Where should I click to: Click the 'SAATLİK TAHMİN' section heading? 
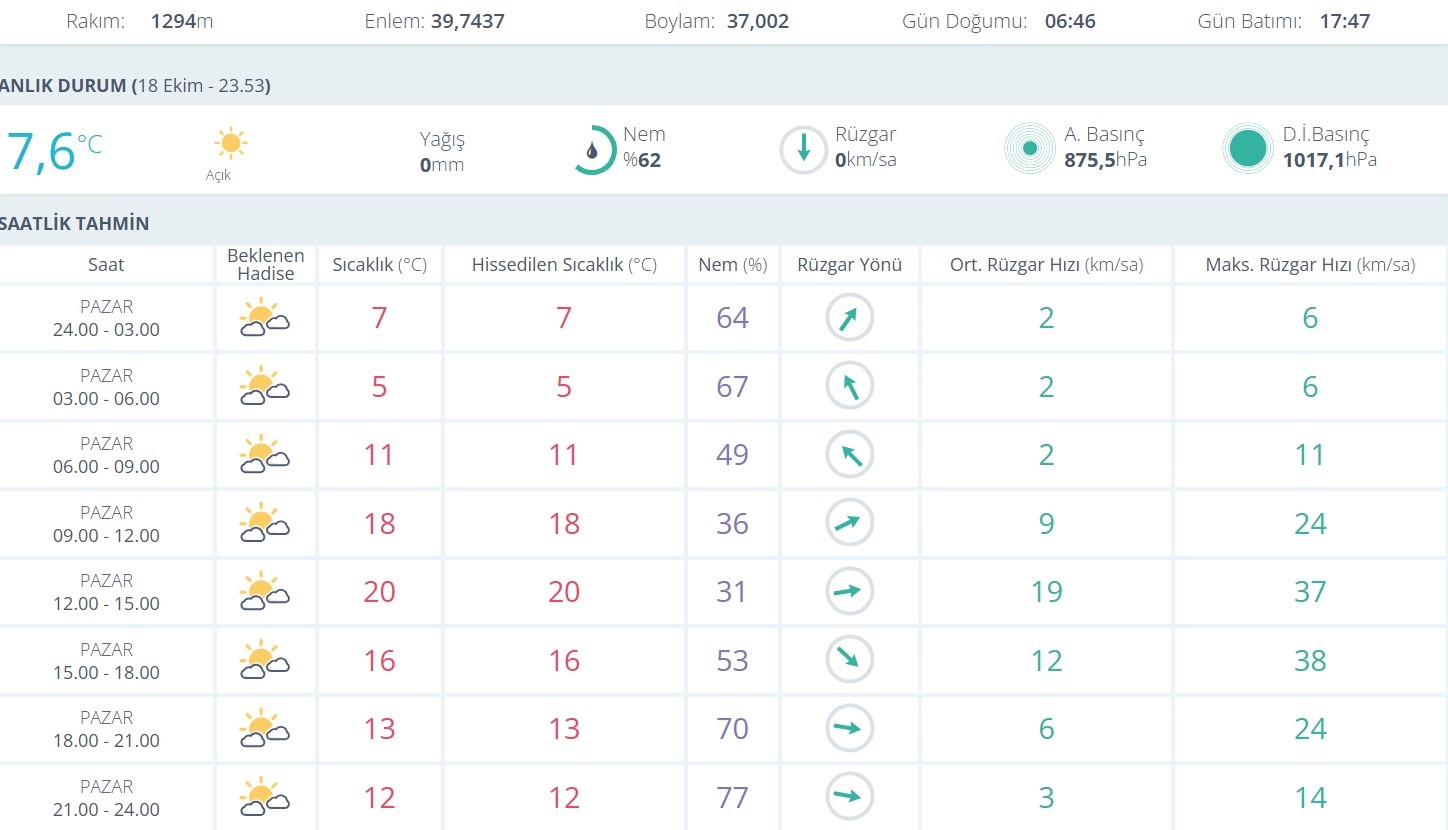pos(74,223)
